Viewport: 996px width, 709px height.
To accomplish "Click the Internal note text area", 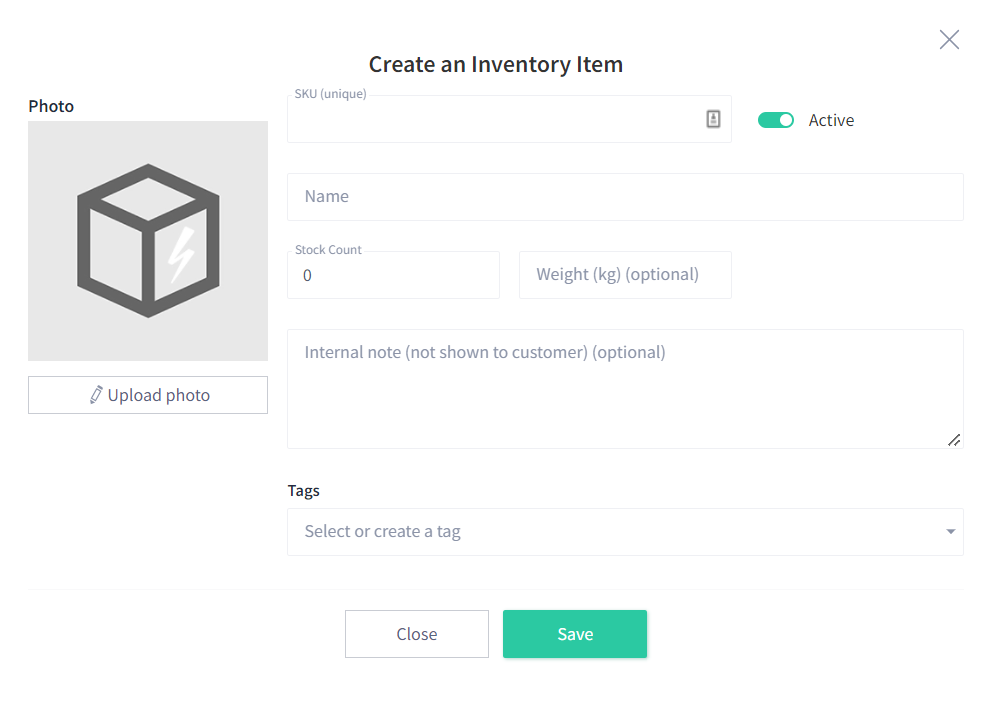I will click(x=625, y=389).
